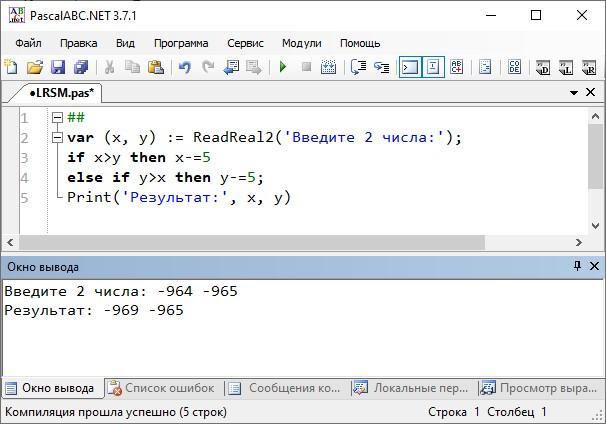Viewport: 606px width, 424px height.
Task: Format code with the document layout icon
Action: click(485, 67)
